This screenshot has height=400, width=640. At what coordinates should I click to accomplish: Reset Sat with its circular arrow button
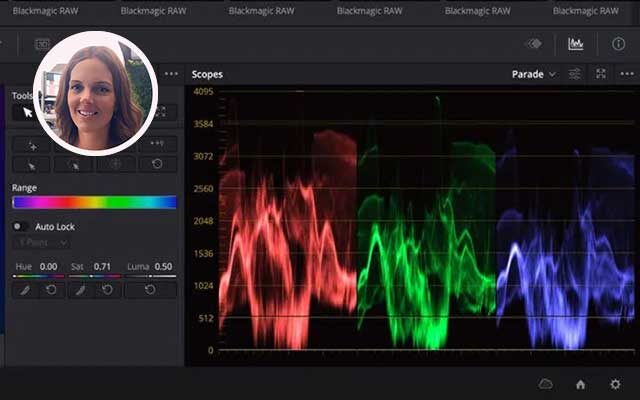pyautogui.click(x=108, y=290)
